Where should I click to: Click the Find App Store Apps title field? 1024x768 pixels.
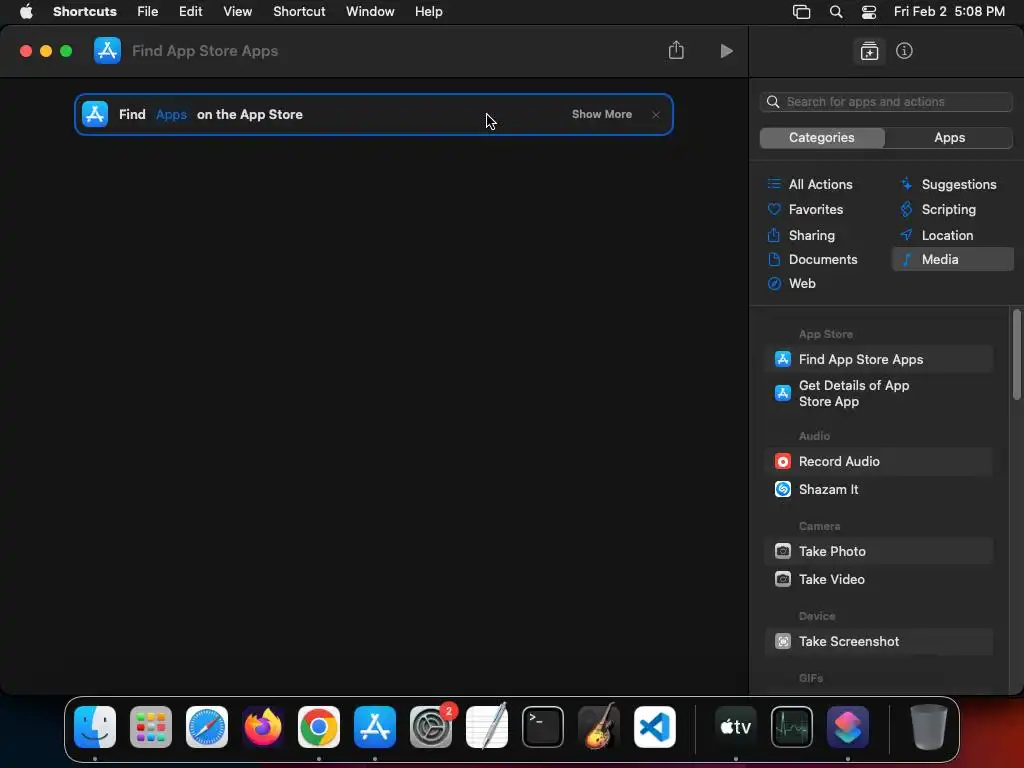point(205,51)
